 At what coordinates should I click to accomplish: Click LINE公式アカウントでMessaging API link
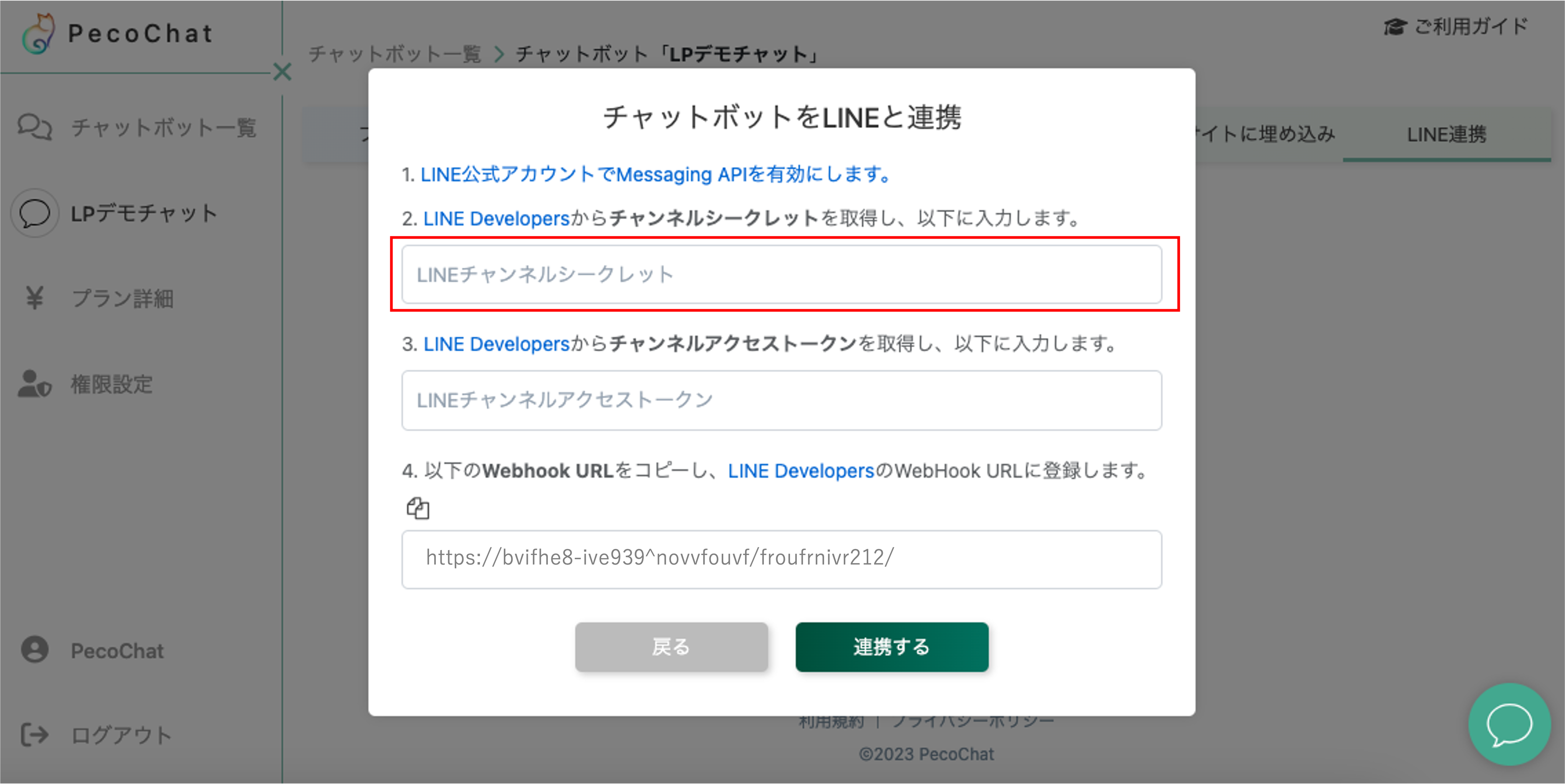pos(655,174)
